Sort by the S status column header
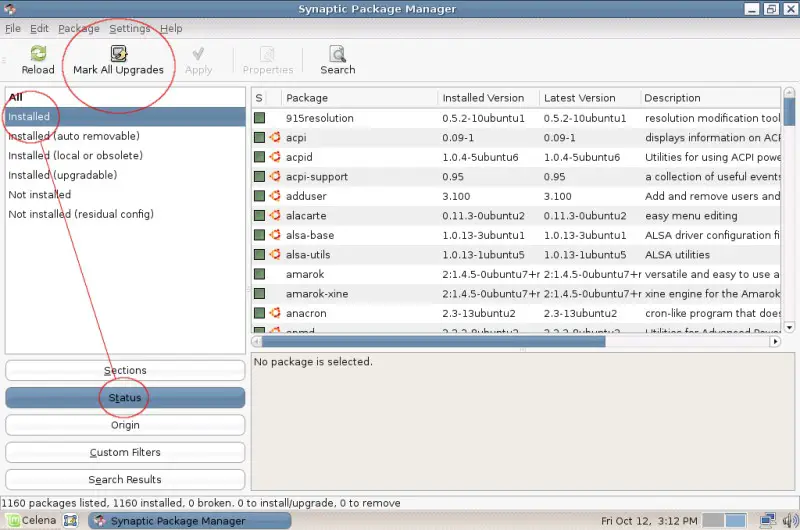800x530 pixels. point(259,97)
